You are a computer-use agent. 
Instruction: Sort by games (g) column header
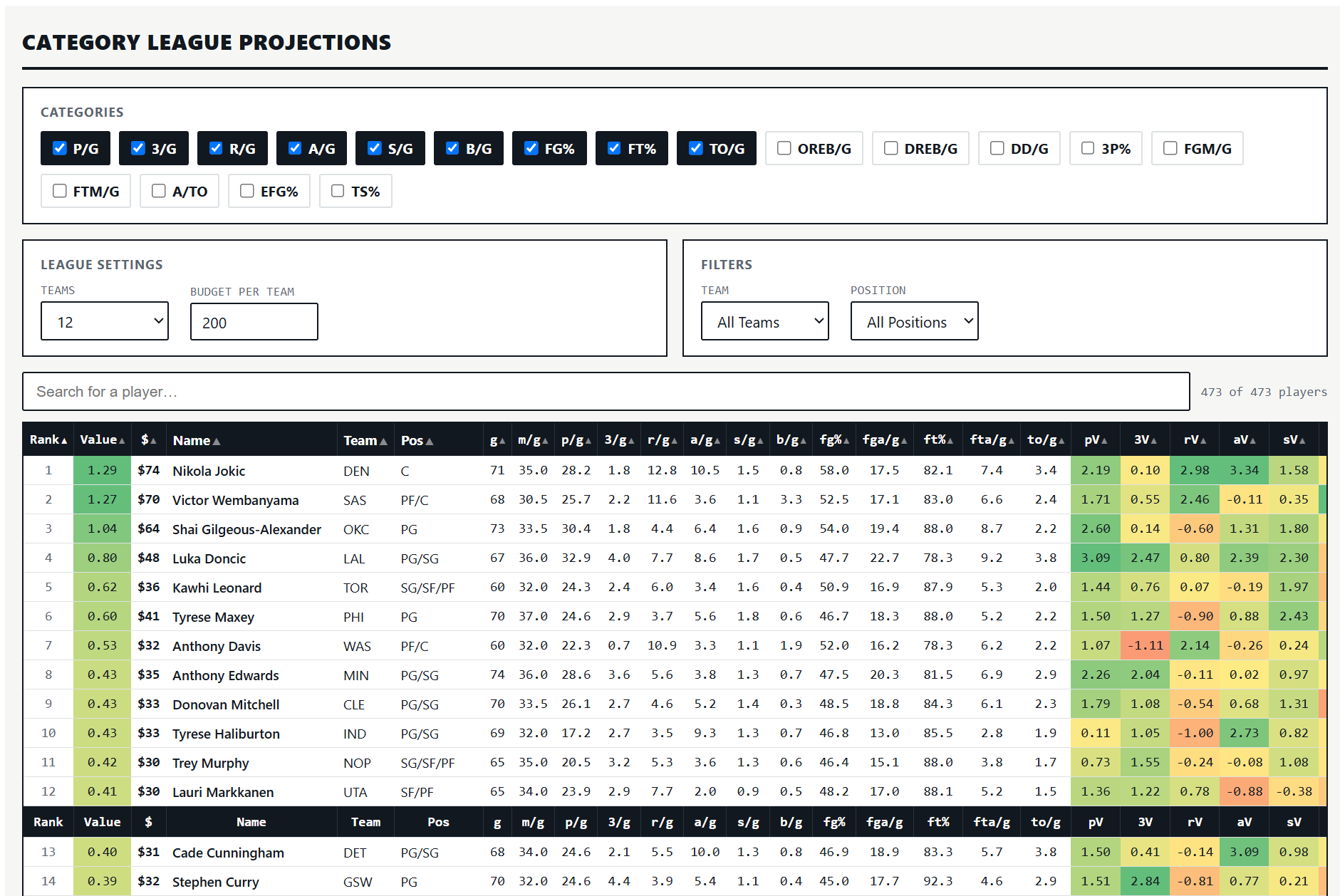(x=497, y=440)
